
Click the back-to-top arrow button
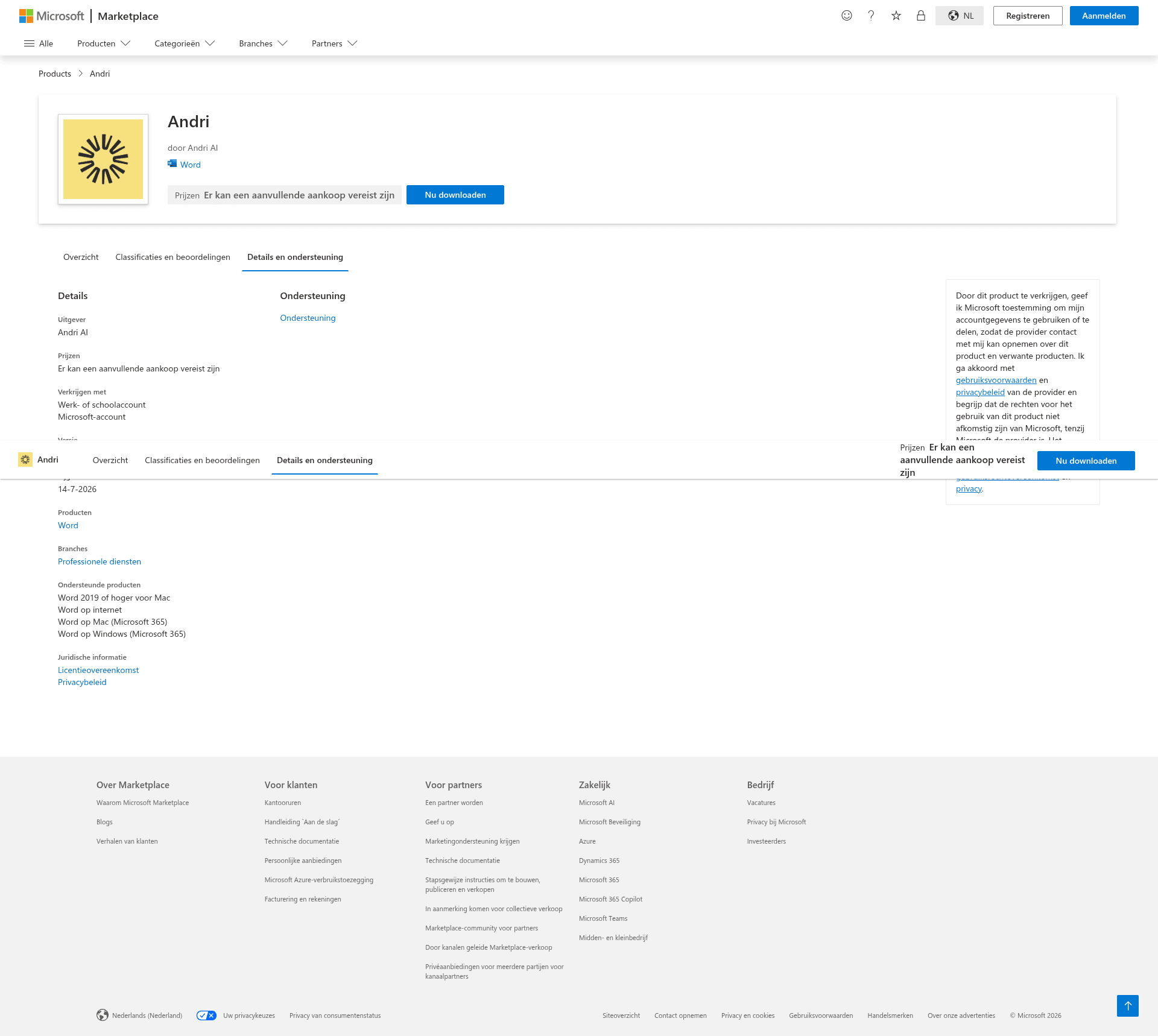[x=1127, y=1006]
